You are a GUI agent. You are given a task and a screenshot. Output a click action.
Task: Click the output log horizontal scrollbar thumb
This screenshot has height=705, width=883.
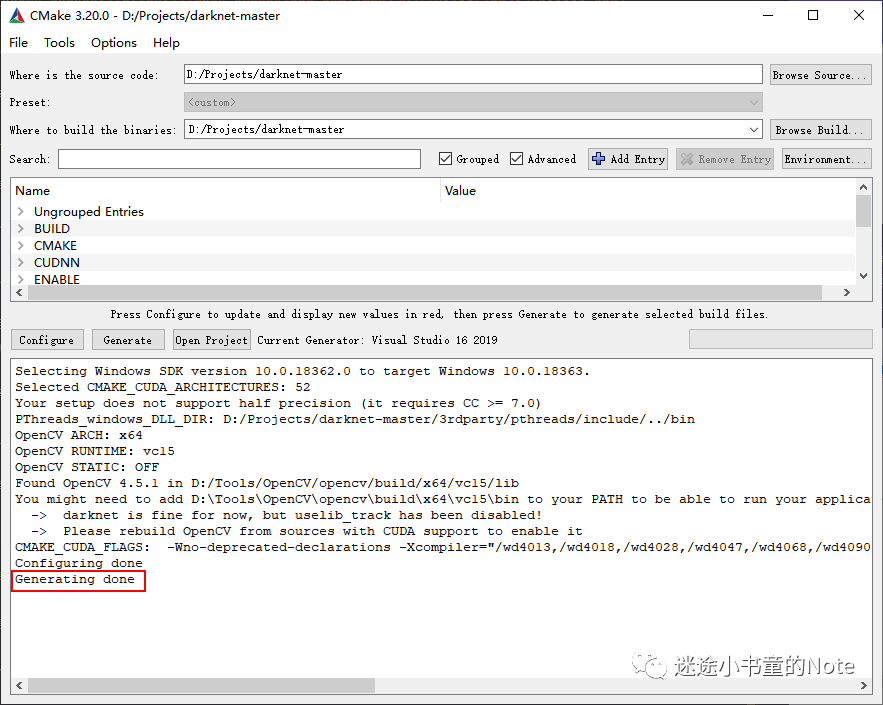pyautogui.click(x=201, y=685)
